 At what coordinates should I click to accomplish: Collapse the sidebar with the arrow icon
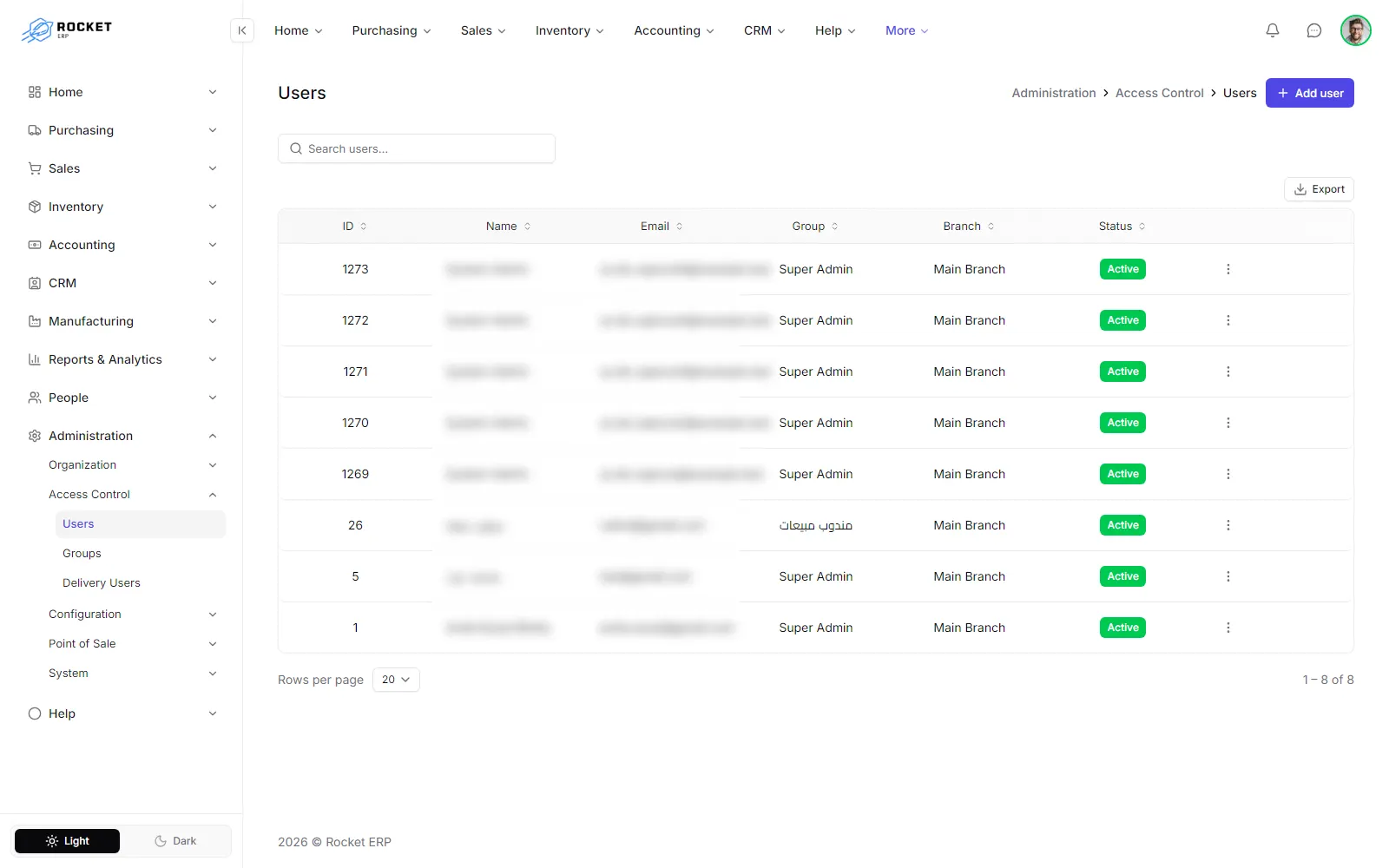click(x=242, y=30)
